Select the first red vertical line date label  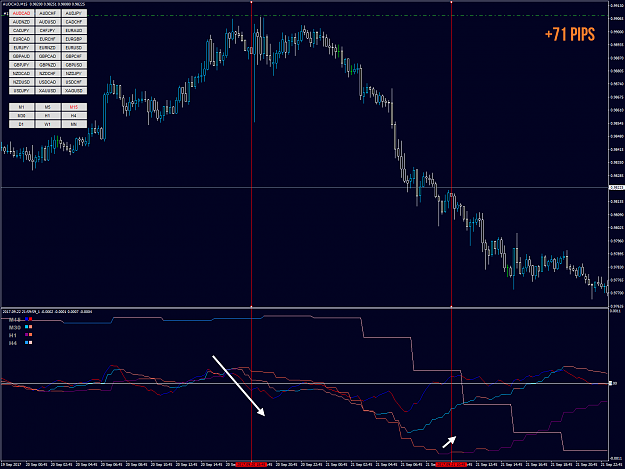pos(251,465)
